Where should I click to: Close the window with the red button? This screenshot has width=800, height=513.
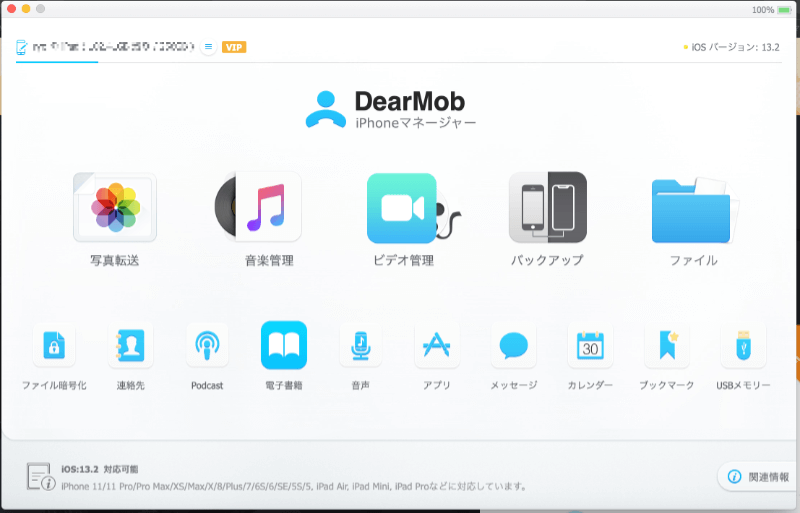[x=11, y=9]
